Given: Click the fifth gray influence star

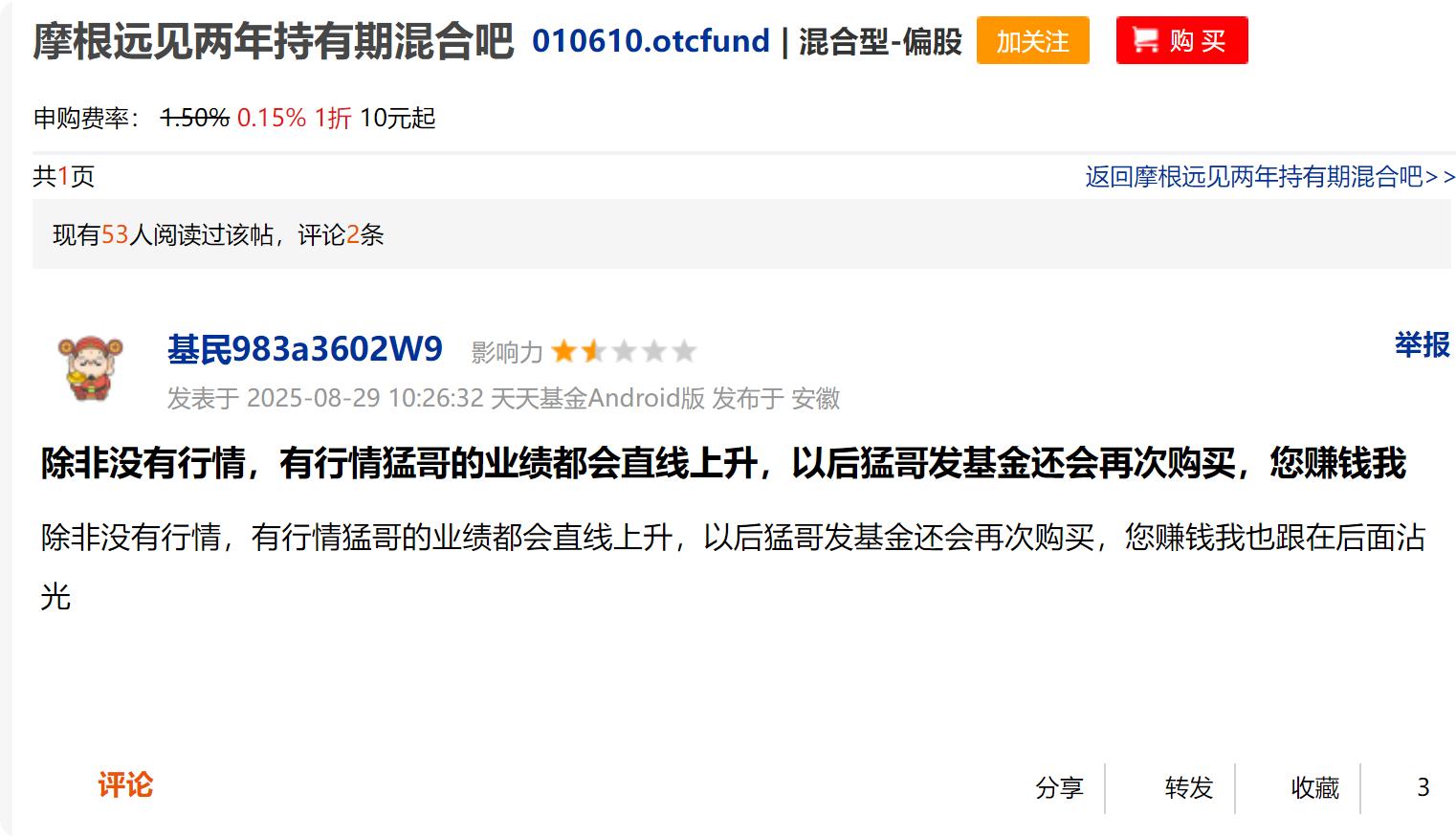Looking at the screenshot, I should pyautogui.click(x=684, y=351).
